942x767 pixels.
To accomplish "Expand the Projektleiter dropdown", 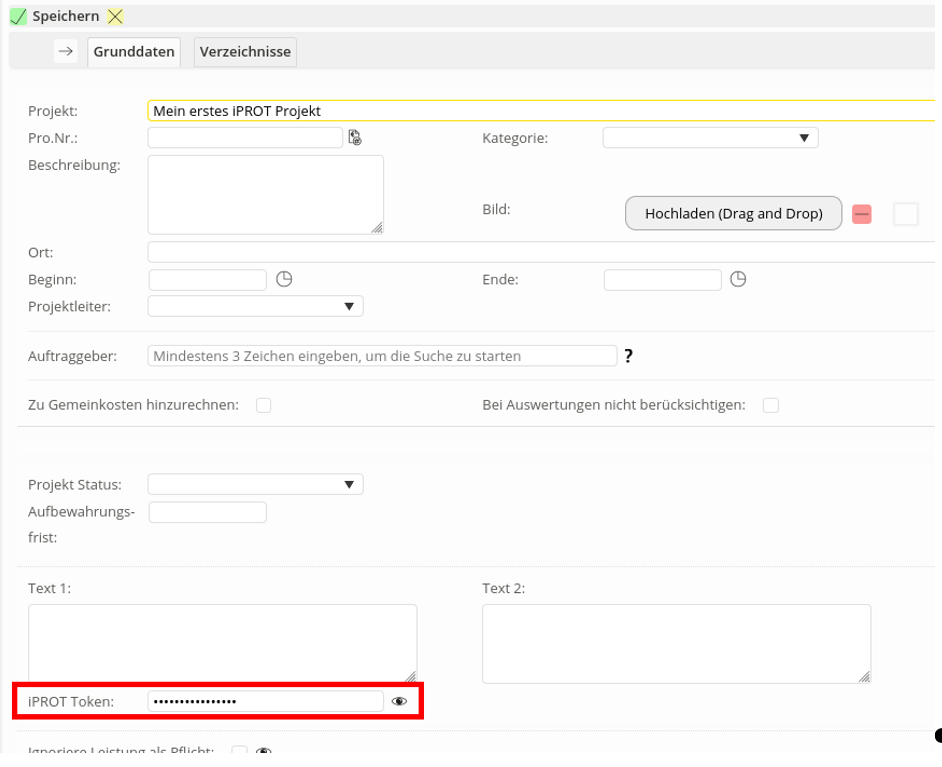I will [x=255, y=306].
